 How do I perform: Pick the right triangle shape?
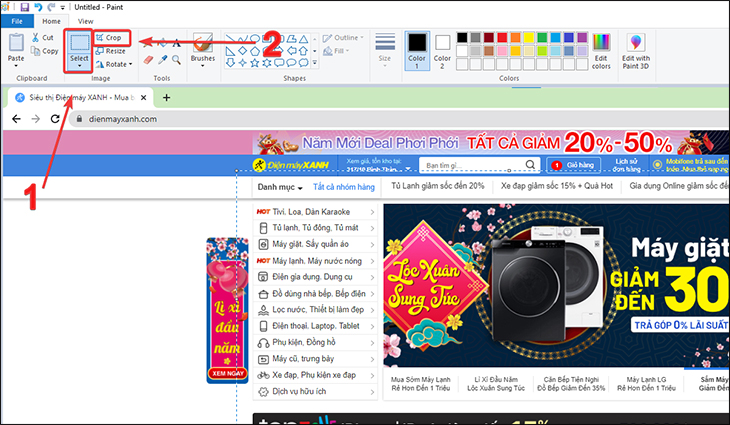coord(230,51)
